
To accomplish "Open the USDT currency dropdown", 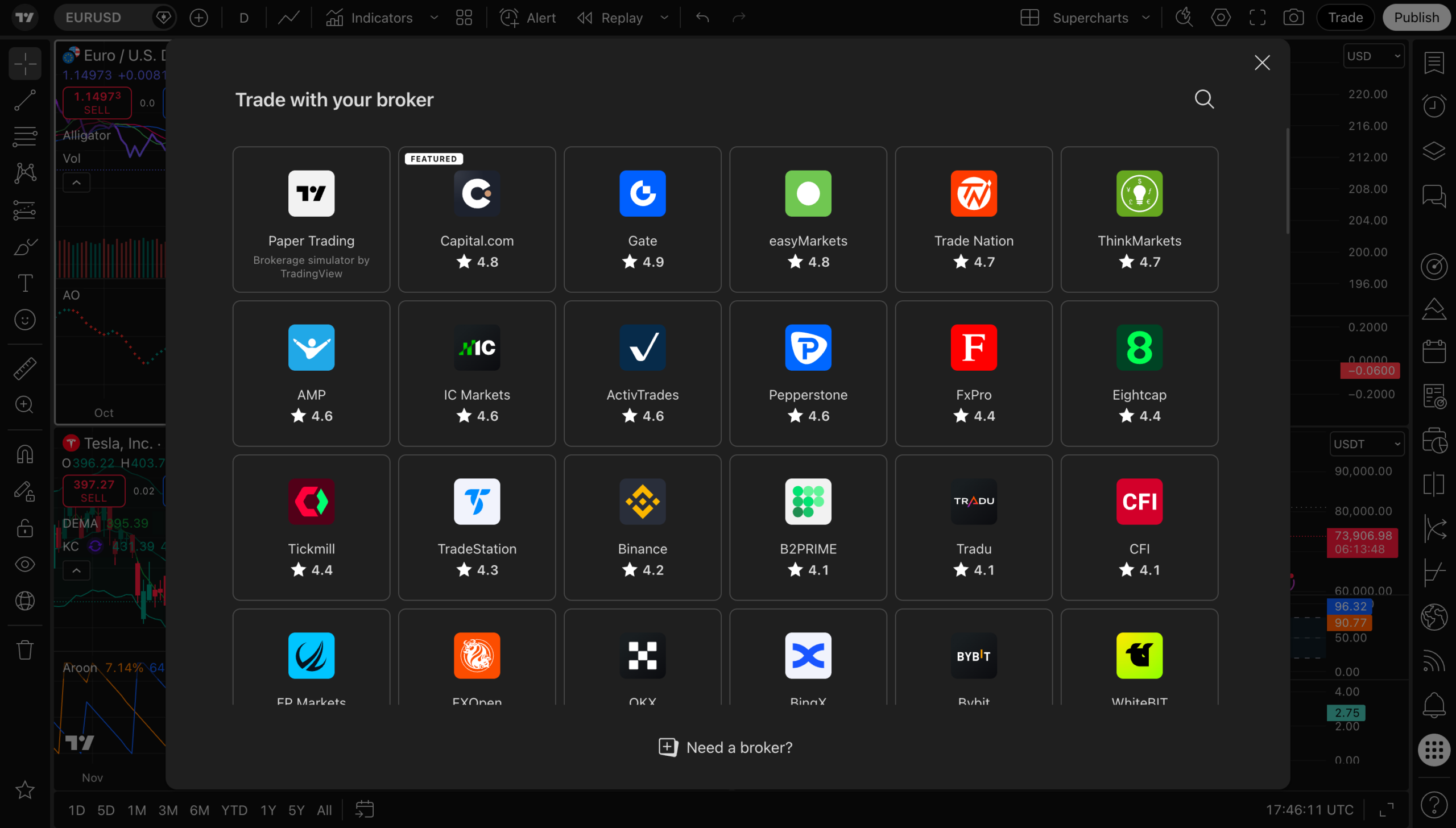I will (x=1367, y=444).
